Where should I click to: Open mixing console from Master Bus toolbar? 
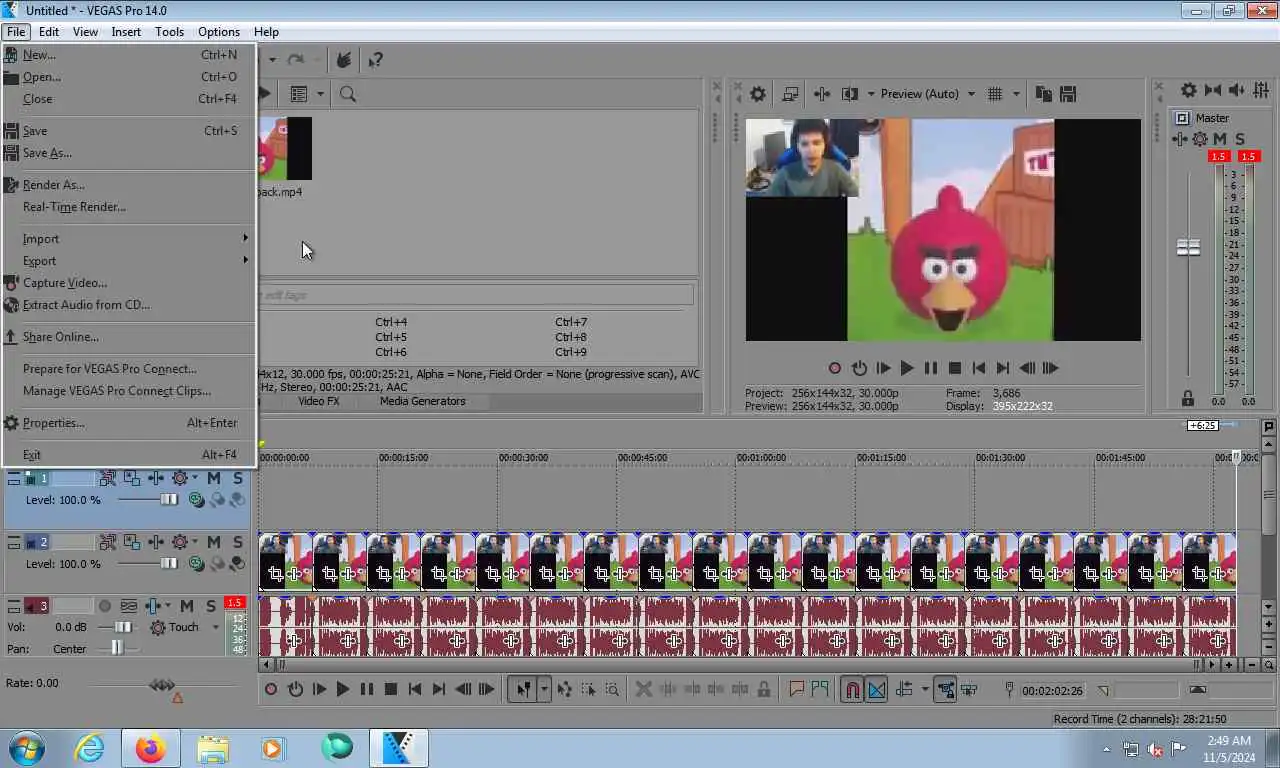click(x=1262, y=90)
